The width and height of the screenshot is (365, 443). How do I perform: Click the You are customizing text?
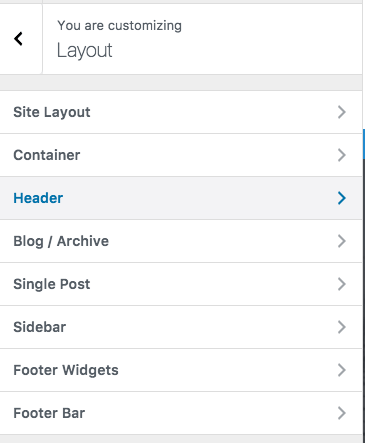click(x=119, y=26)
